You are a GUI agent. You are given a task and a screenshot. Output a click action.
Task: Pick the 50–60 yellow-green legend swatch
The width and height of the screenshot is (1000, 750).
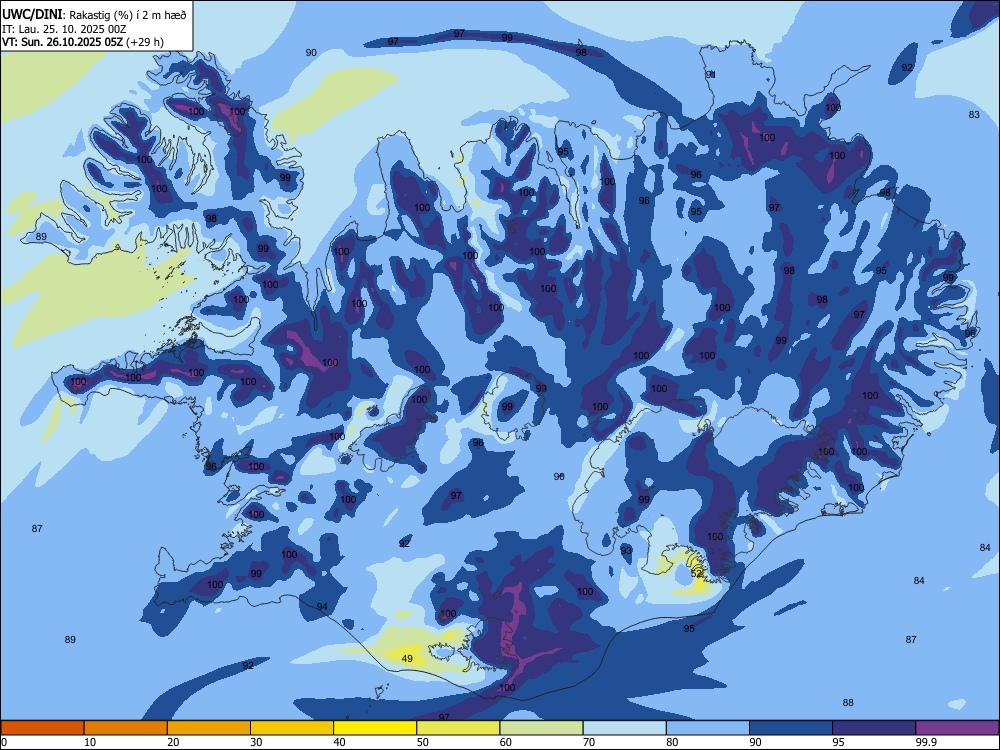(458, 728)
